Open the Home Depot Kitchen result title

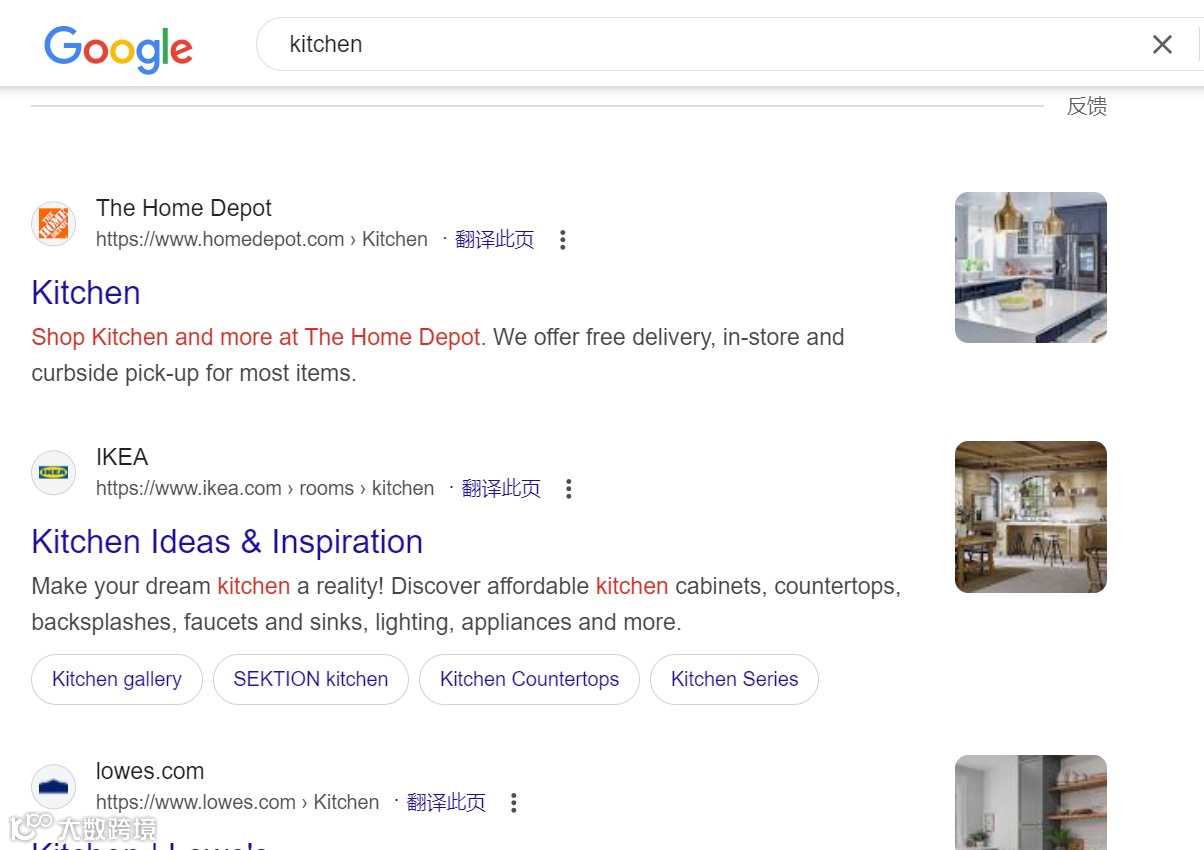pos(86,293)
